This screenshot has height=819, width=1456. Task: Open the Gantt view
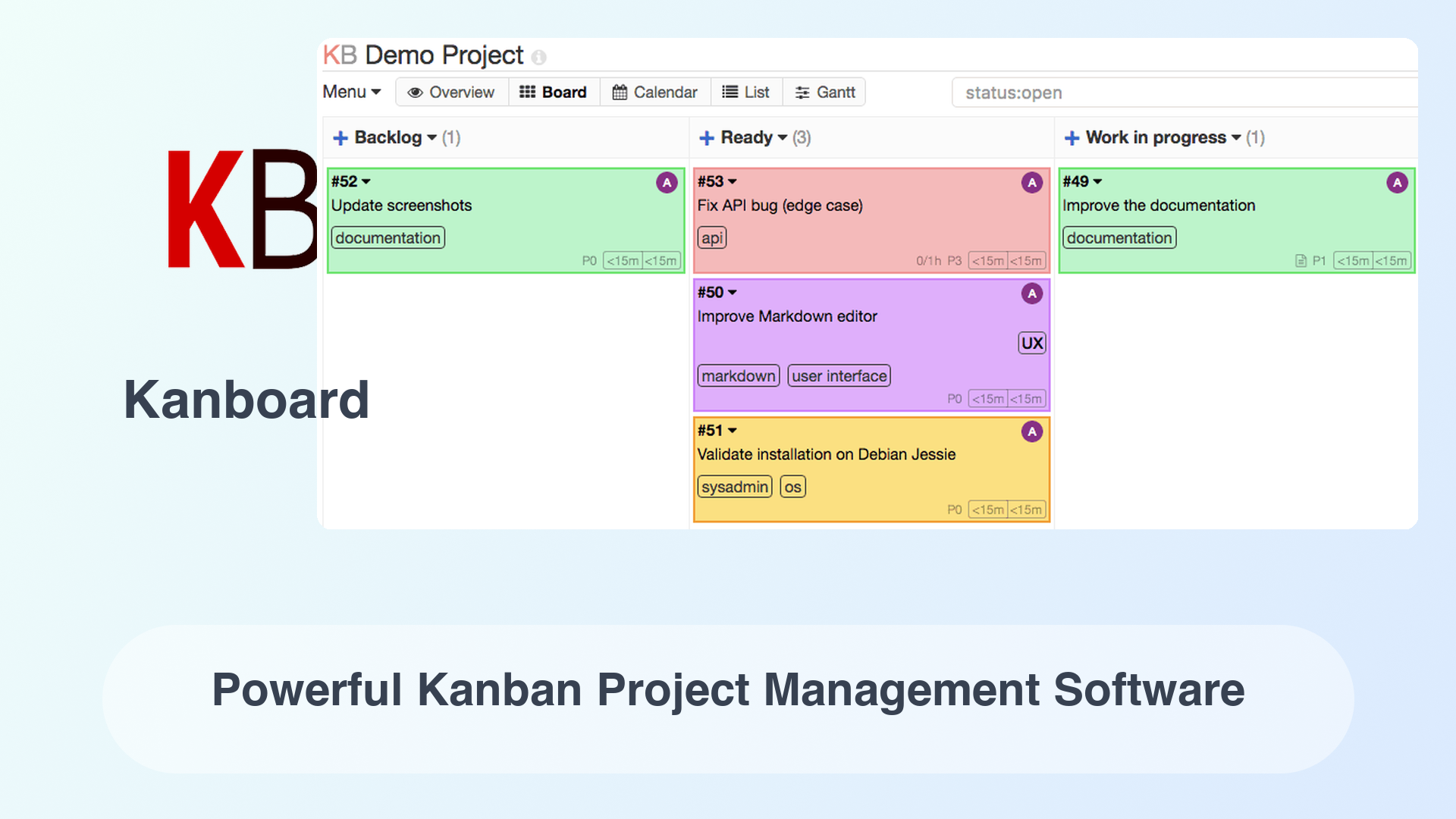pyautogui.click(x=825, y=93)
